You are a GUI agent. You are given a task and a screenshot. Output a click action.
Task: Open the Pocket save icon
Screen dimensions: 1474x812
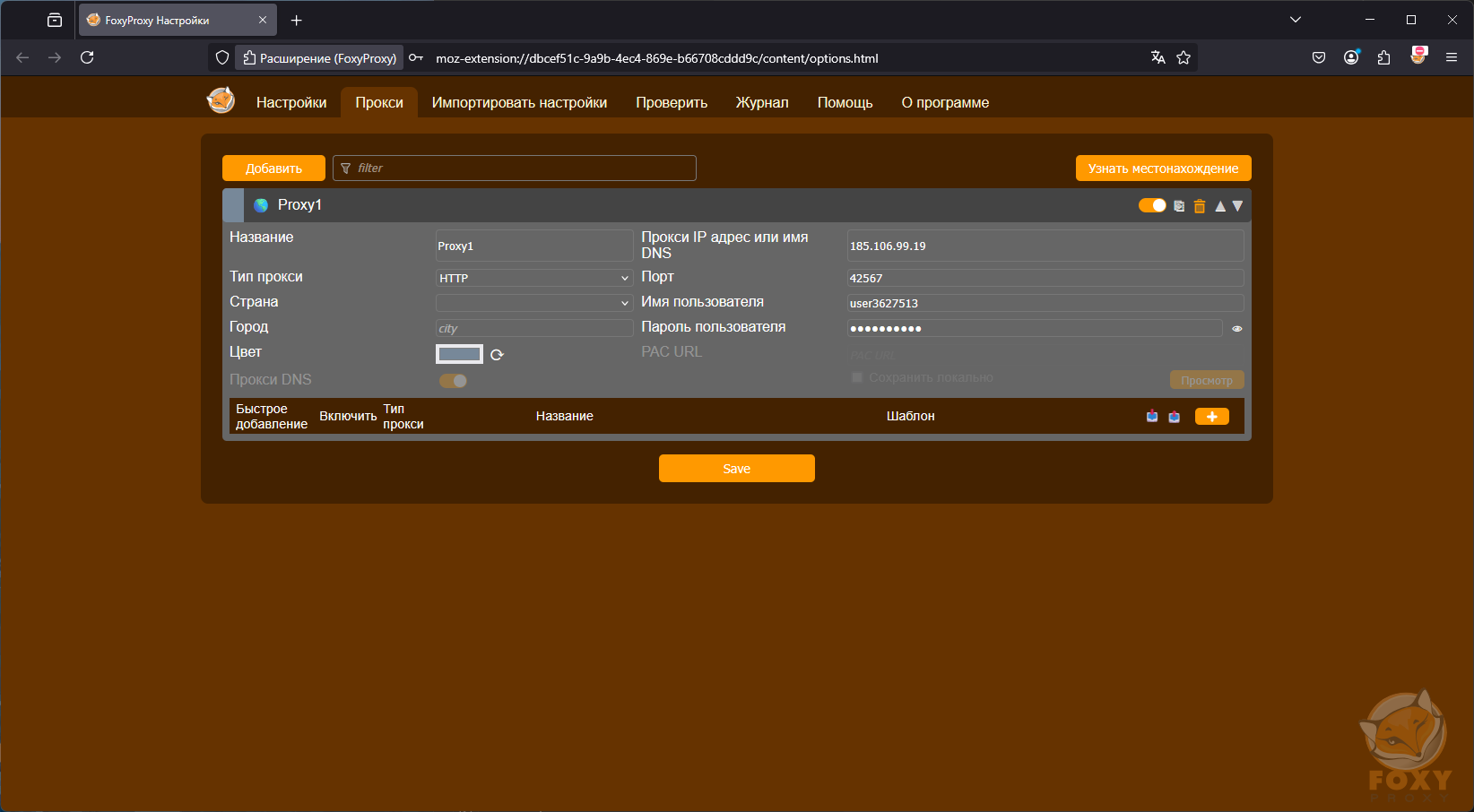click(1319, 57)
